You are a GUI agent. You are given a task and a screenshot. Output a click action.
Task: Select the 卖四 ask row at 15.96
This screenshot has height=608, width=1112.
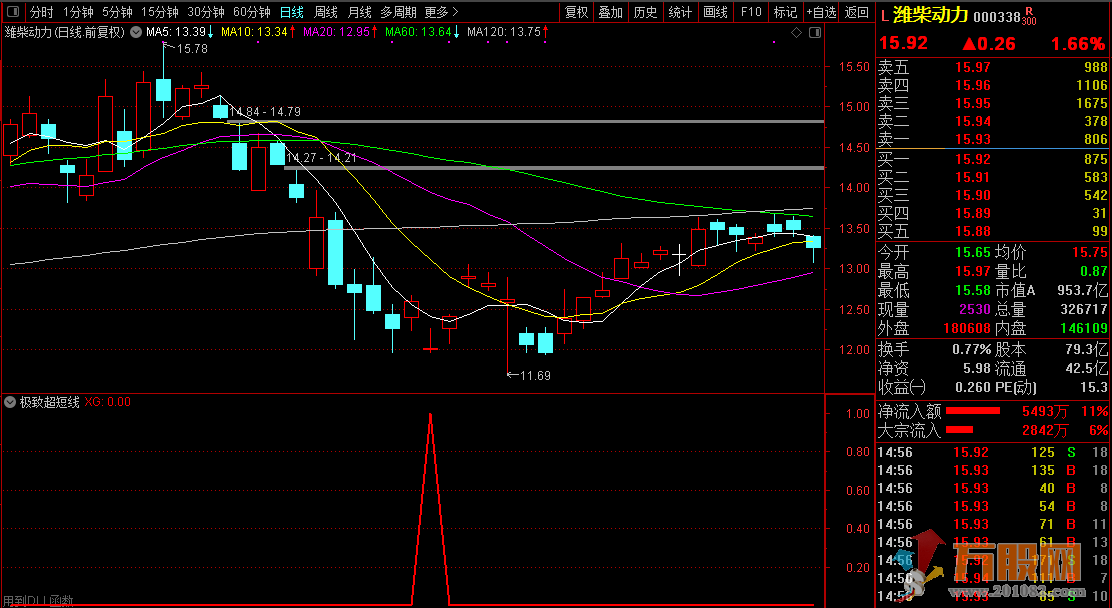pos(993,86)
